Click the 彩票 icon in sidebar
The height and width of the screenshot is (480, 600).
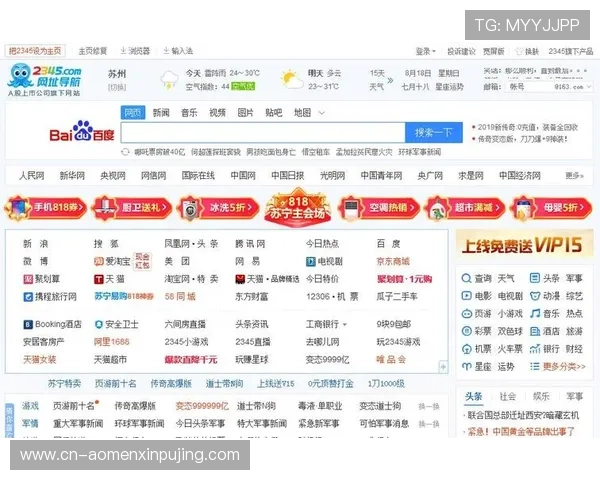click(466, 331)
